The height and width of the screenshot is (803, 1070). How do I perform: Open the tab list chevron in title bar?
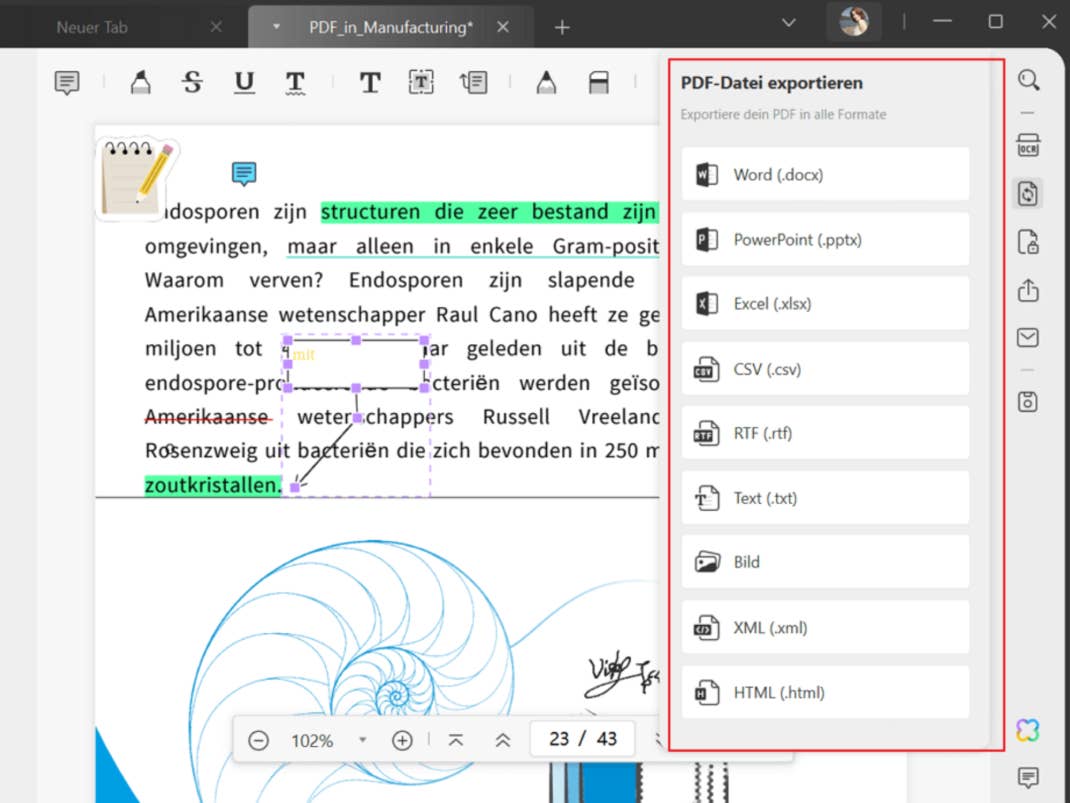tap(789, 23)
